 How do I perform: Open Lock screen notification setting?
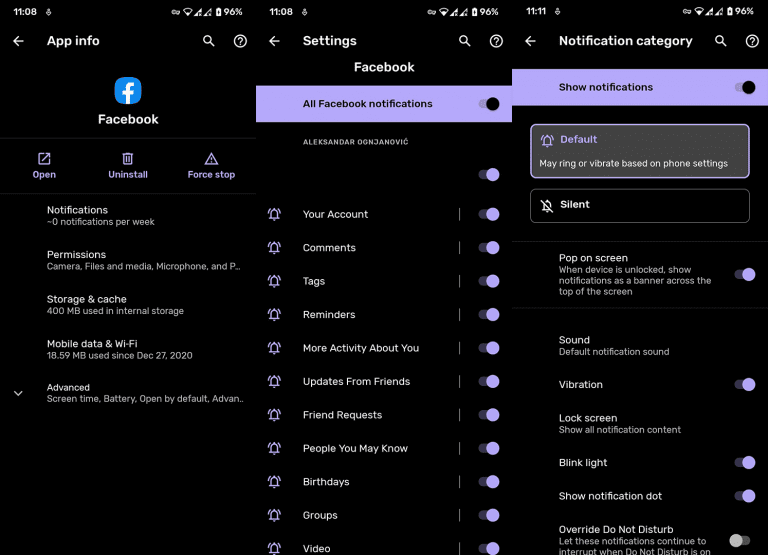pos(640,424)
